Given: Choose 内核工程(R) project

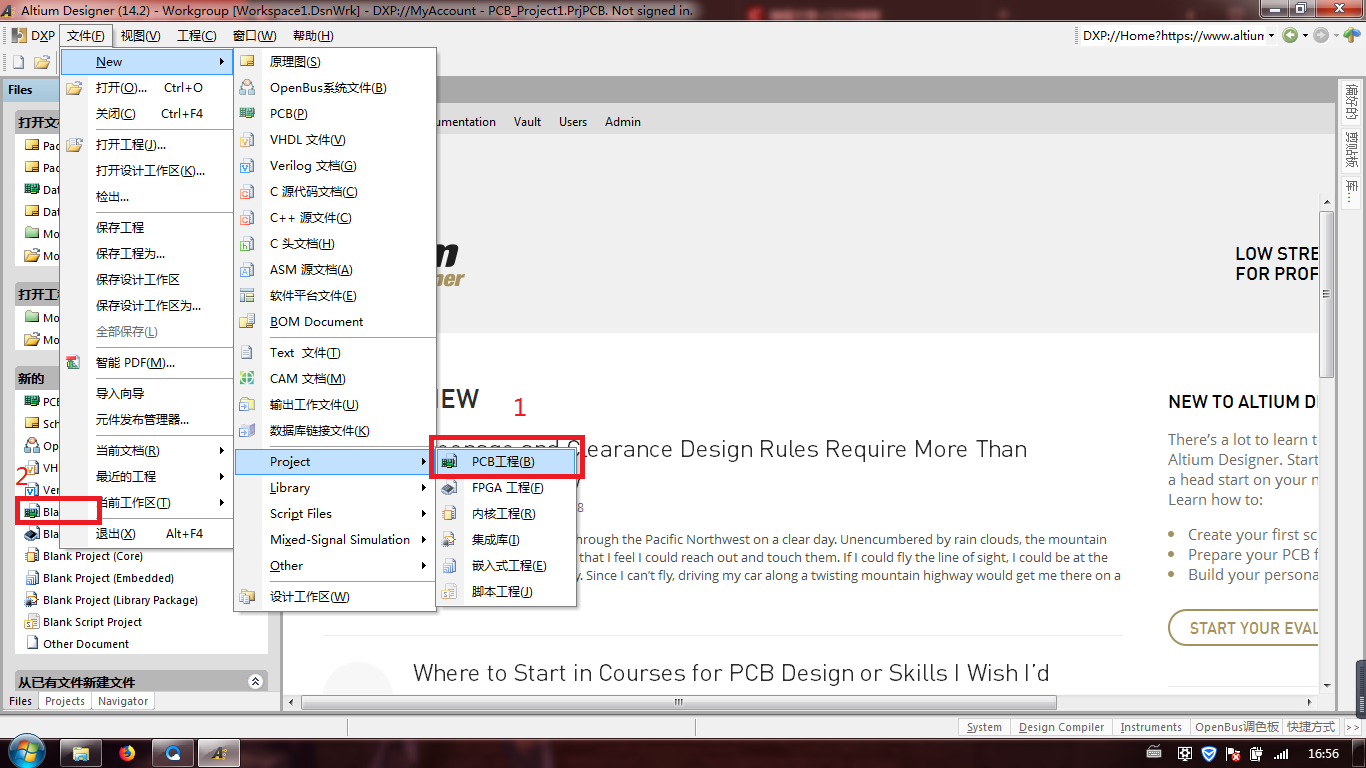Looking at the screenshot, I should point(507,514).
